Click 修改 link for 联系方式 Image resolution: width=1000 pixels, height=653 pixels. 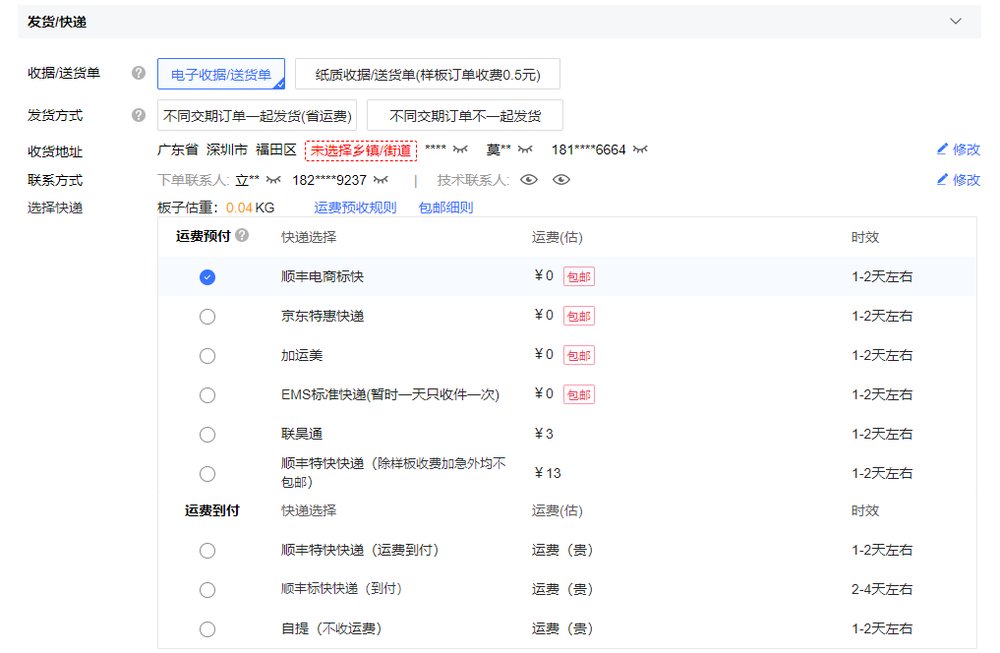[x=958, y=180]
